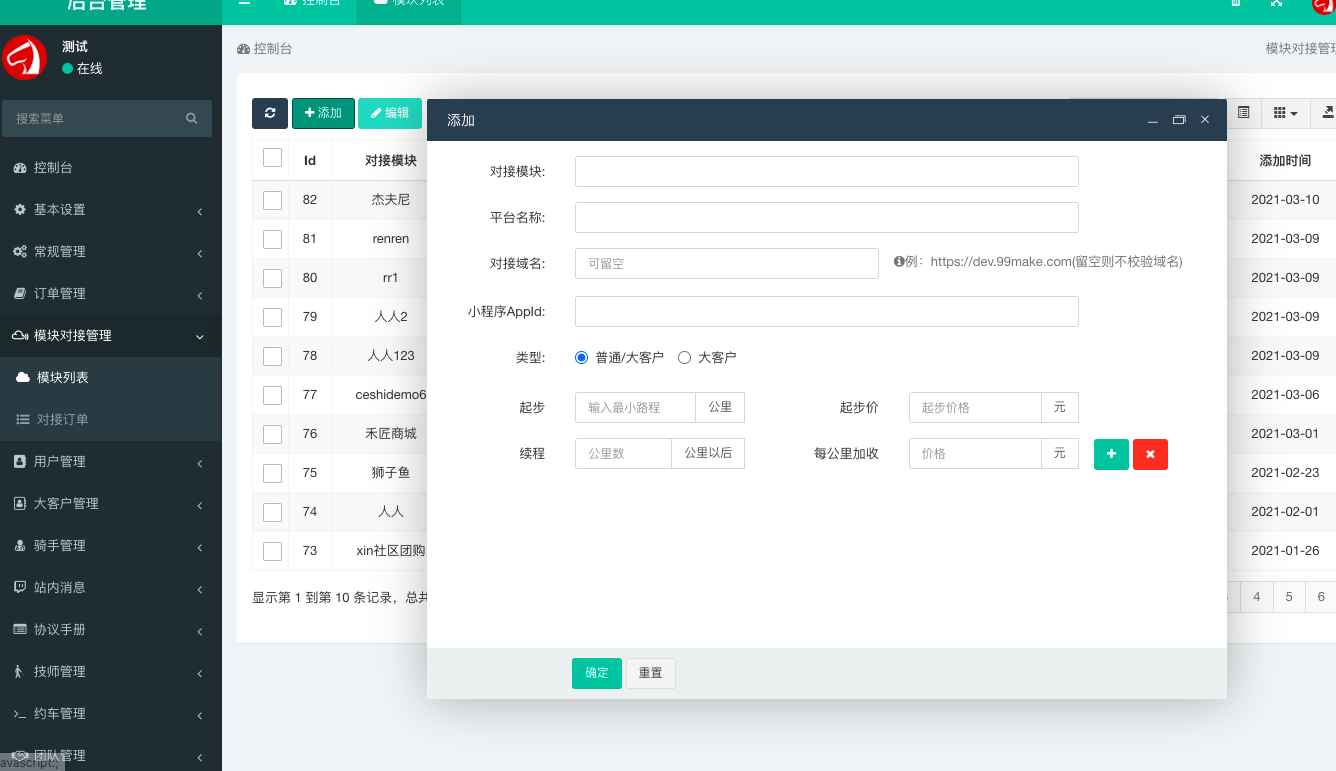Click the green plus add-row icon

[x=1111, y=454]
